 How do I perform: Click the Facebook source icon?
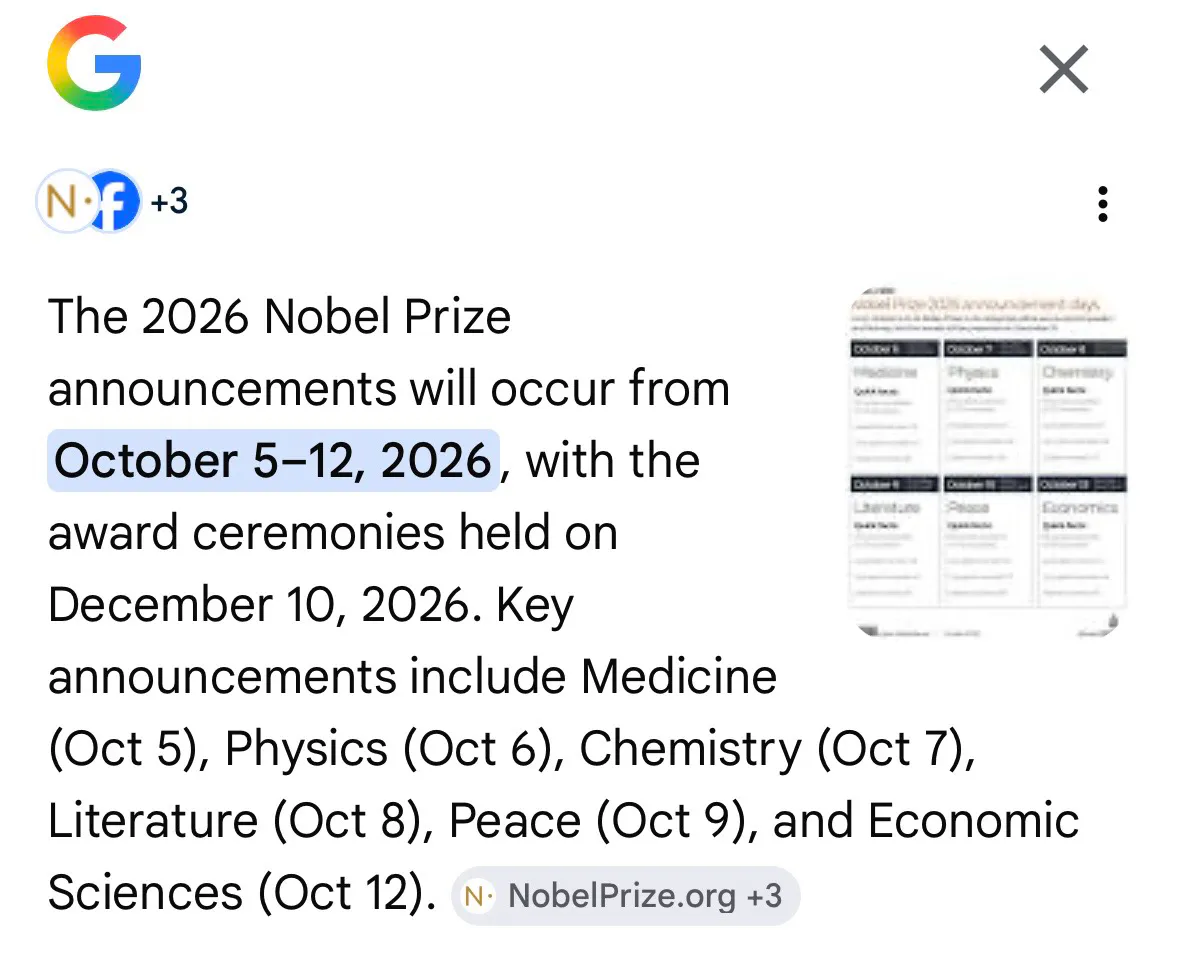tap(114, 201)
